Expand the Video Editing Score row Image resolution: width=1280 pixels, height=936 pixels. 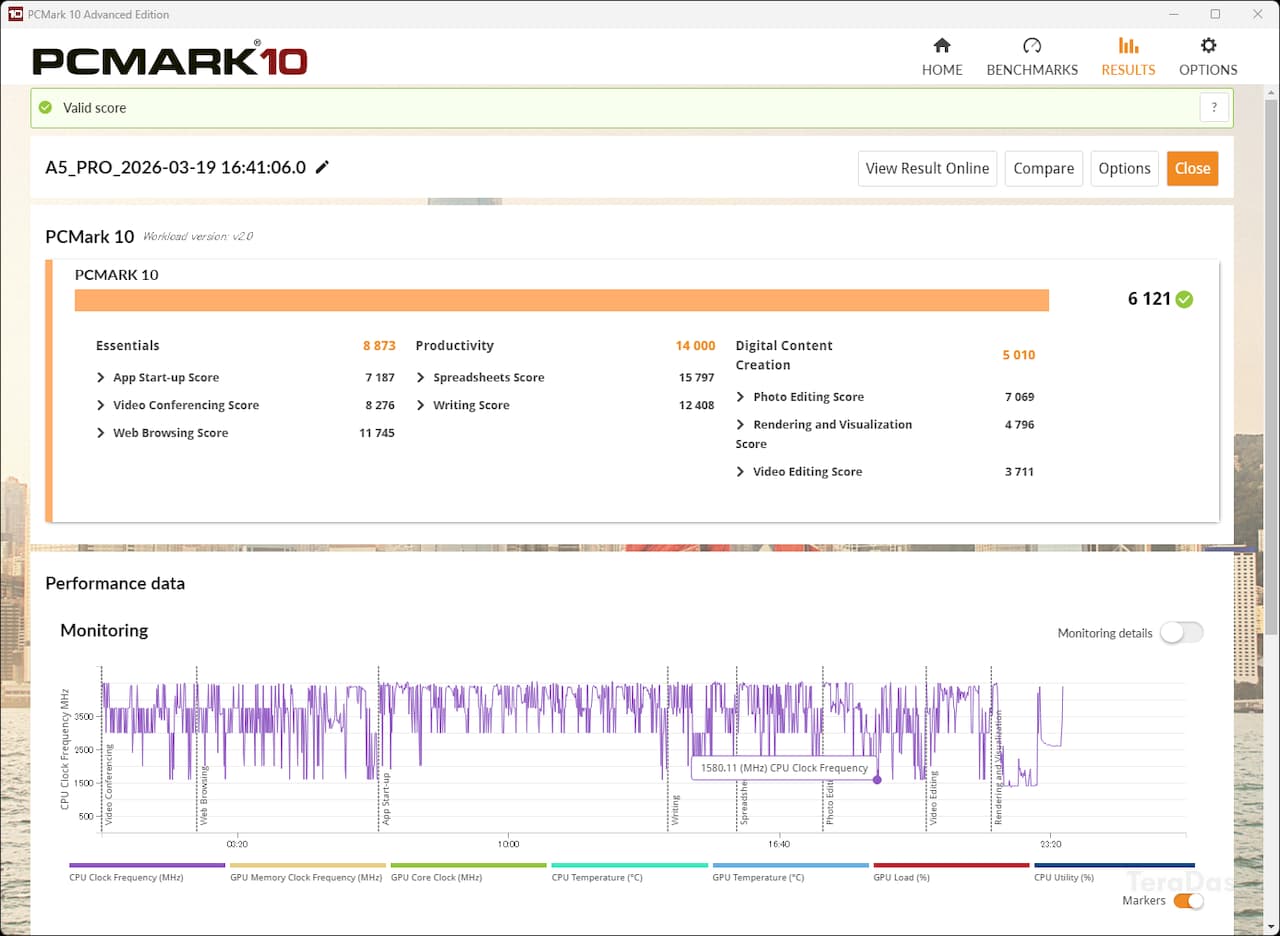[741, 472]
